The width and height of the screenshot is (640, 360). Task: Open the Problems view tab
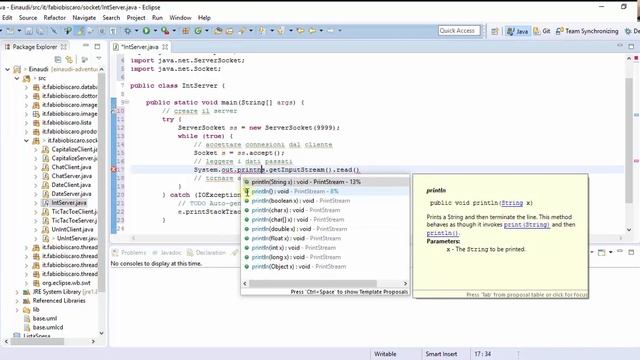(x=129, y=253)
